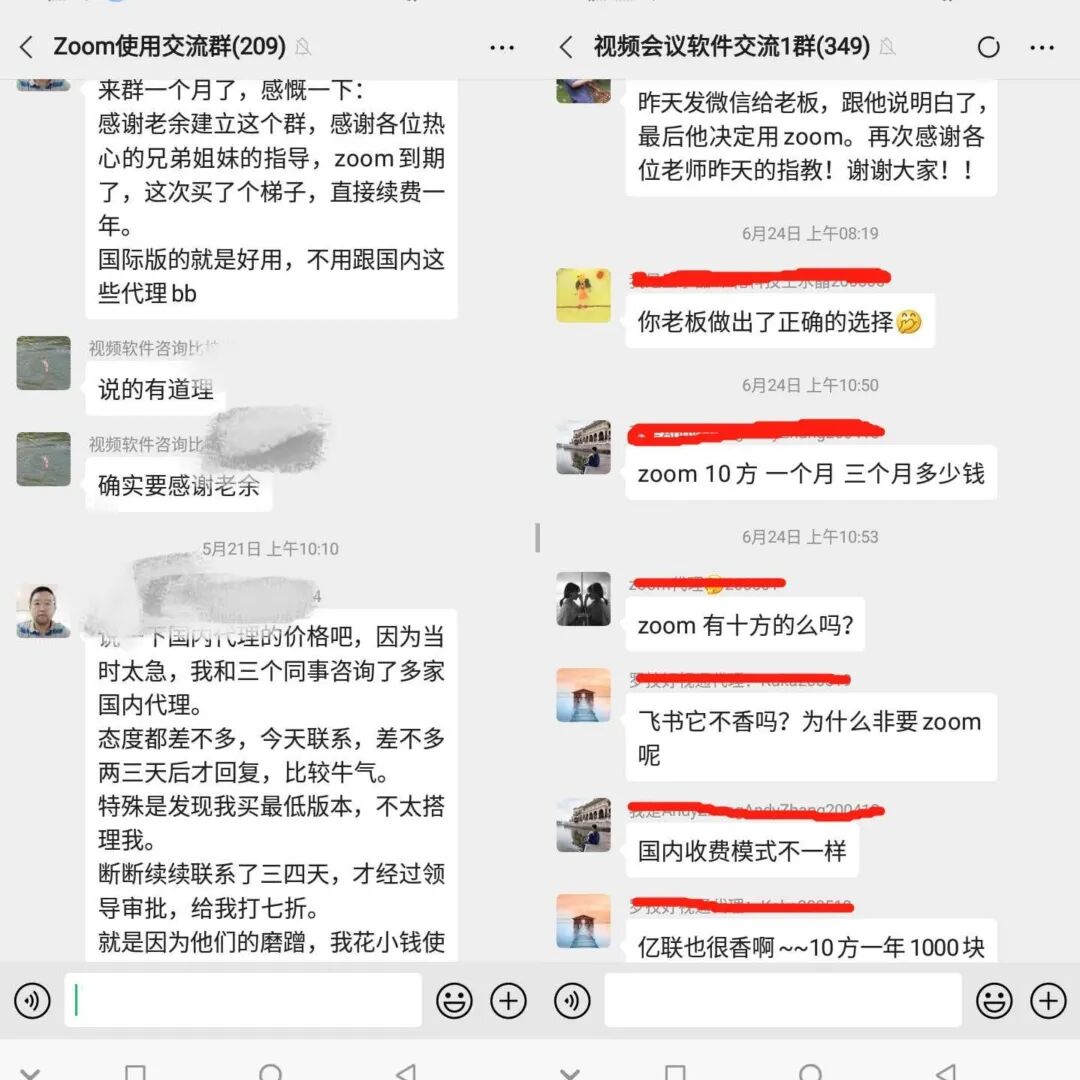Open more options in Zoom使用交流群
1080x1080 pixels.
pos(501,48)
